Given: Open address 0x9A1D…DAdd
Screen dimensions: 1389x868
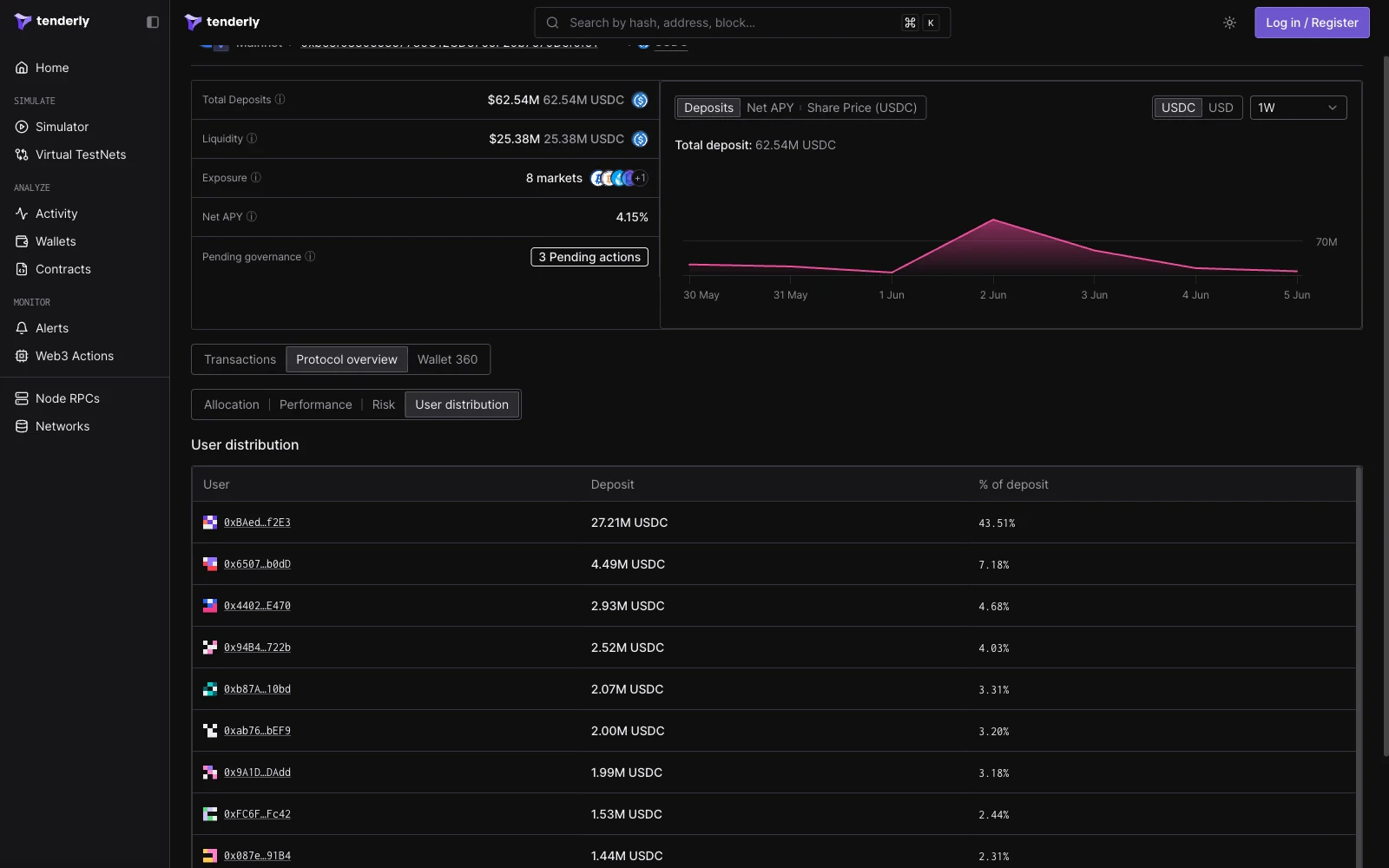Looking at the screenshot, I should click(x=257, y=773).
